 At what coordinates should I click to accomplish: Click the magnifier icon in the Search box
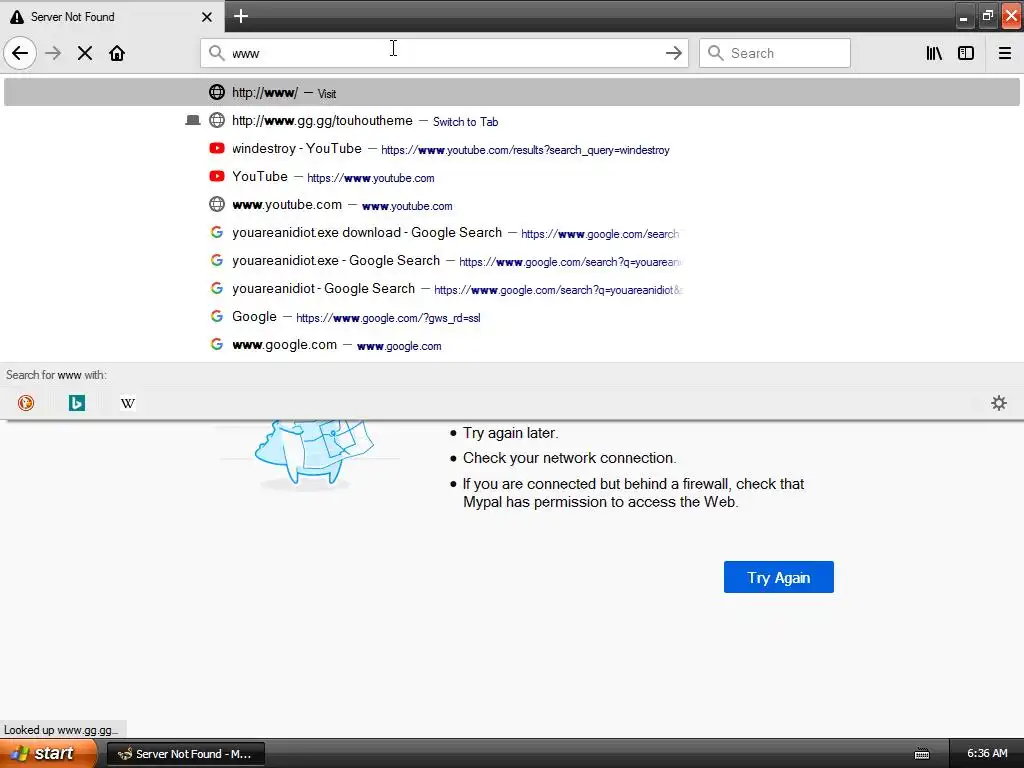pyautogui.click(x=716, y=53)
